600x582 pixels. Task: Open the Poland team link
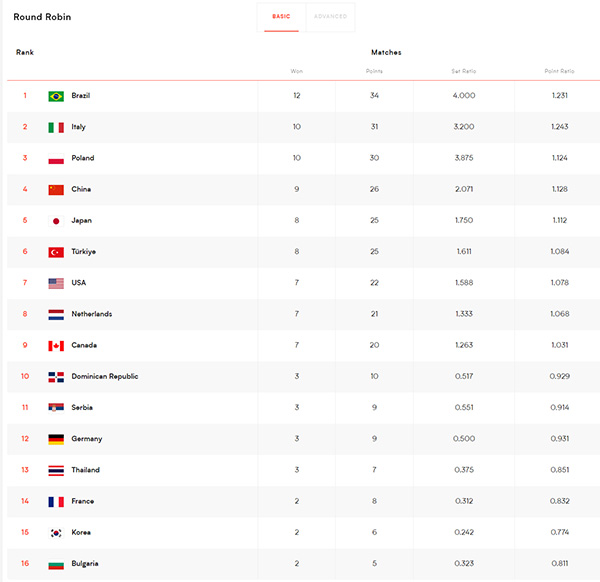pos(83,158)
